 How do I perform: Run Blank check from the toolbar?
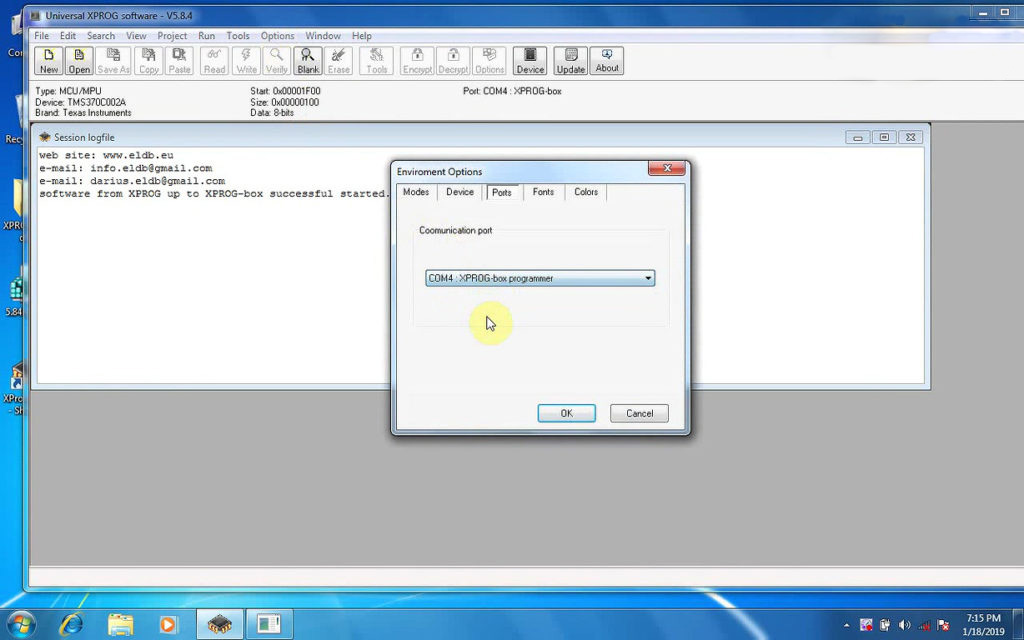[x=308, y=61]
